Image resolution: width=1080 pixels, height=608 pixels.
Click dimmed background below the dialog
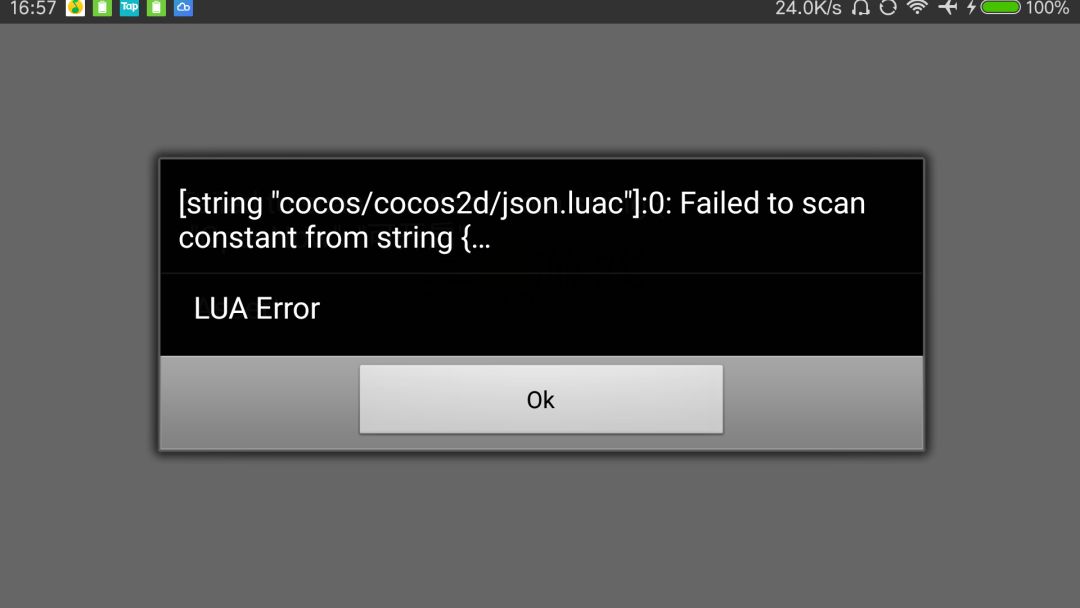[x=540, y=530]
